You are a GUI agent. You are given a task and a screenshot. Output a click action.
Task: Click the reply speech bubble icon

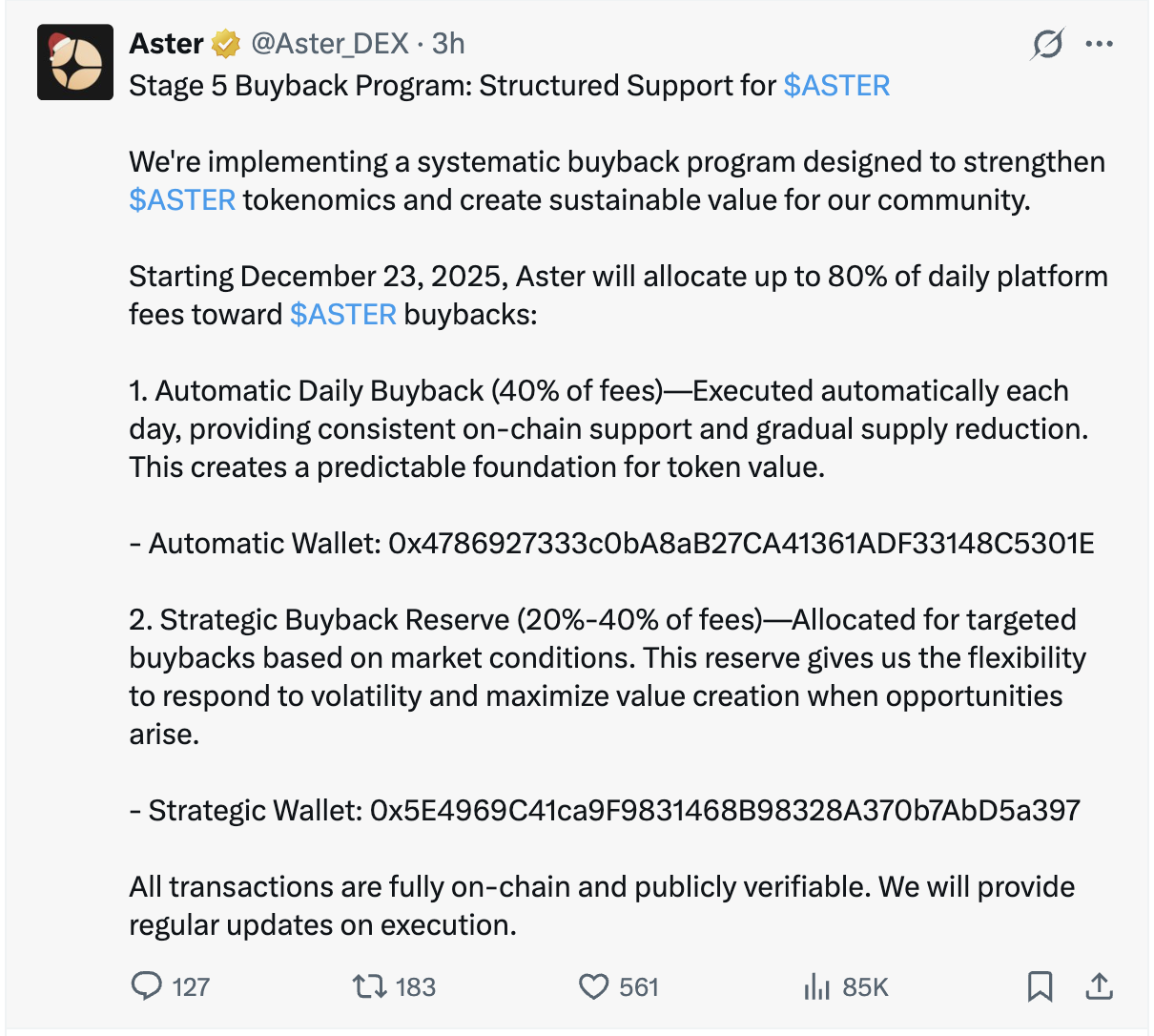pos(146,985)
